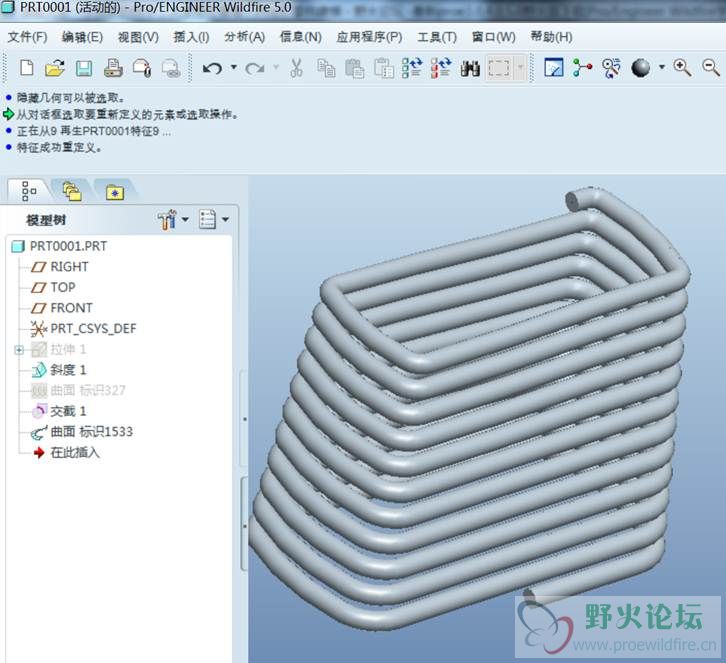Screen dimensions: 726x663
Task: Create a new file with the New icon
Action: pyautogui.click(x=27, y=68)
